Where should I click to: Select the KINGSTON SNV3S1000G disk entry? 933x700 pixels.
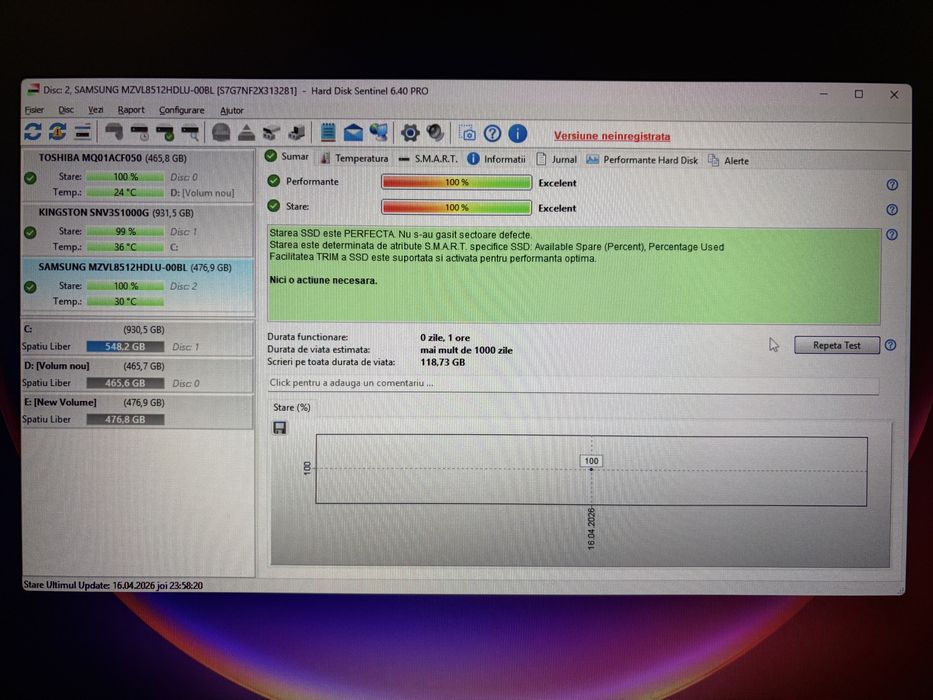138,230
